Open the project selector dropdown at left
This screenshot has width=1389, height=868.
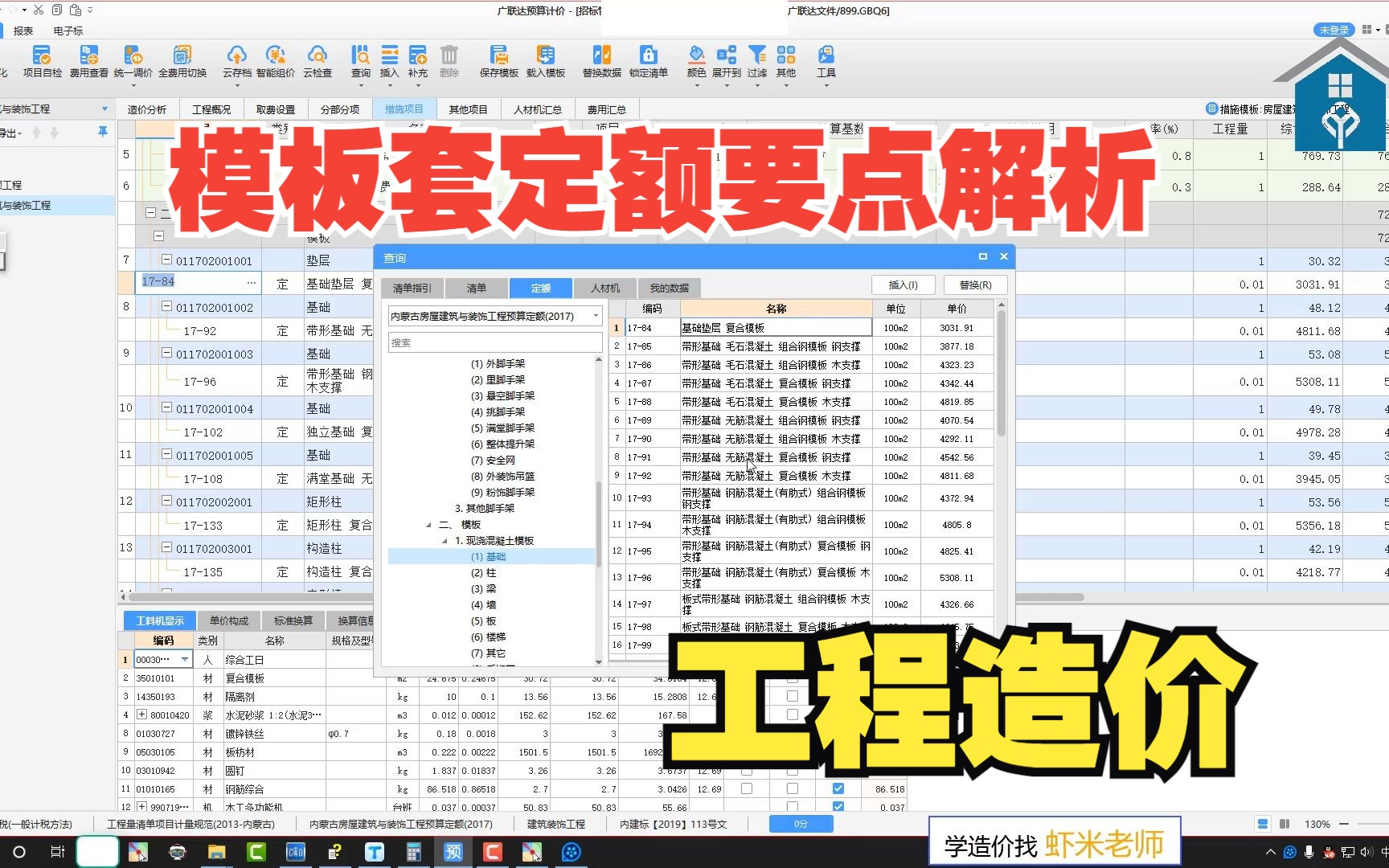point(104,108)
